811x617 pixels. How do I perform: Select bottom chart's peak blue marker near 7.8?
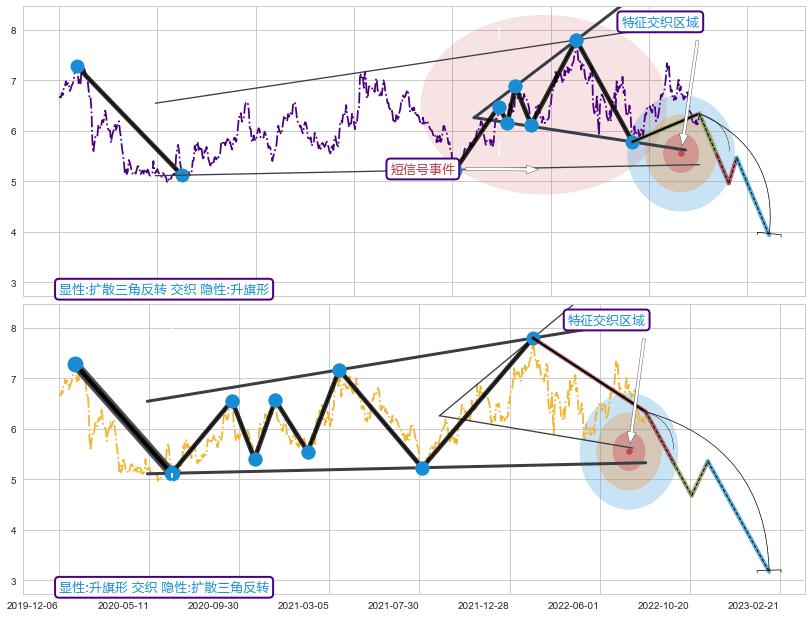pos(533,338)
